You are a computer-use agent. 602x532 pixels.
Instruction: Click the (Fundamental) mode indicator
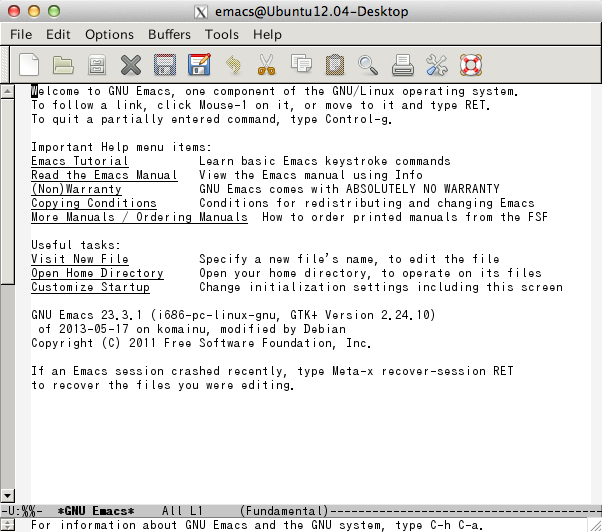click(284, 511)
